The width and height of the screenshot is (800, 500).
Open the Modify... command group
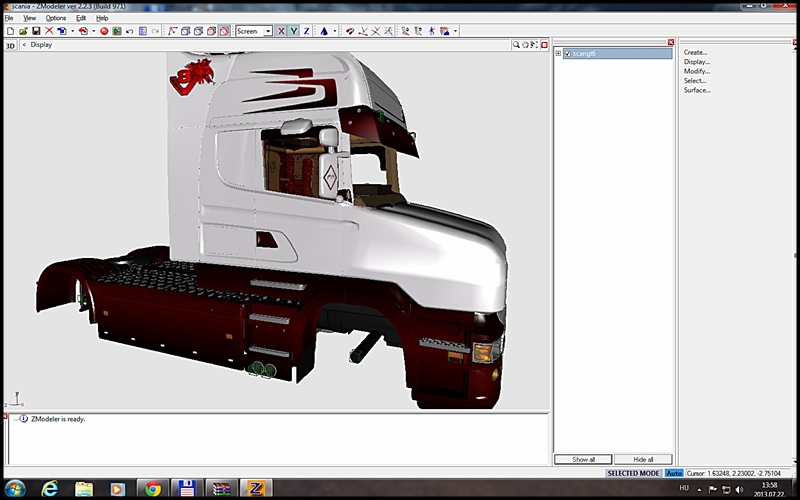(x=697, y=71)
